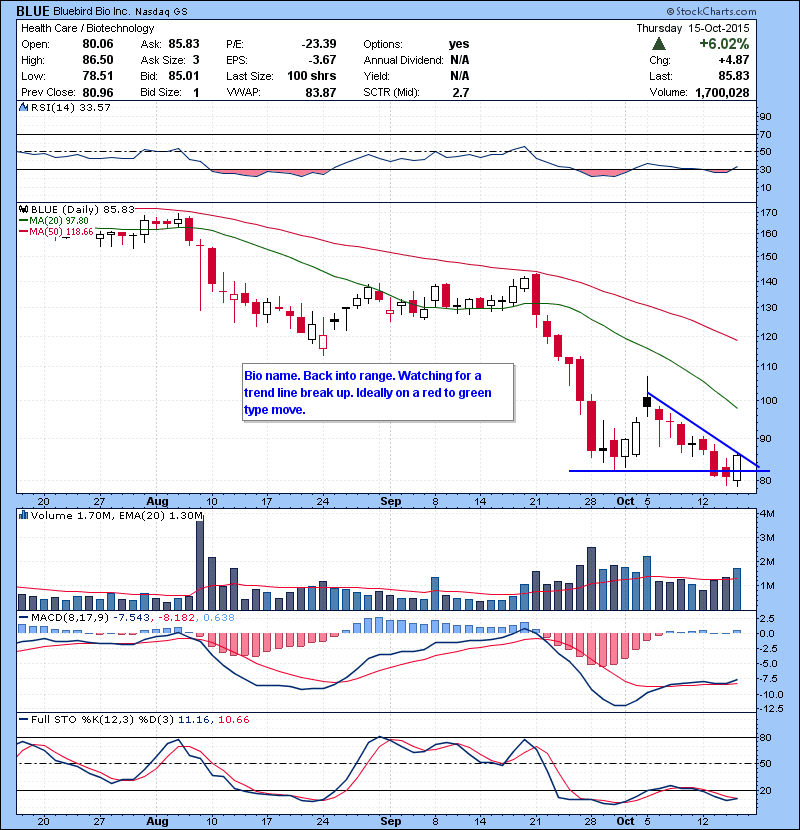Click the BLUE ticker symbol in the header
800x830 pixels.
coord(33,11)
